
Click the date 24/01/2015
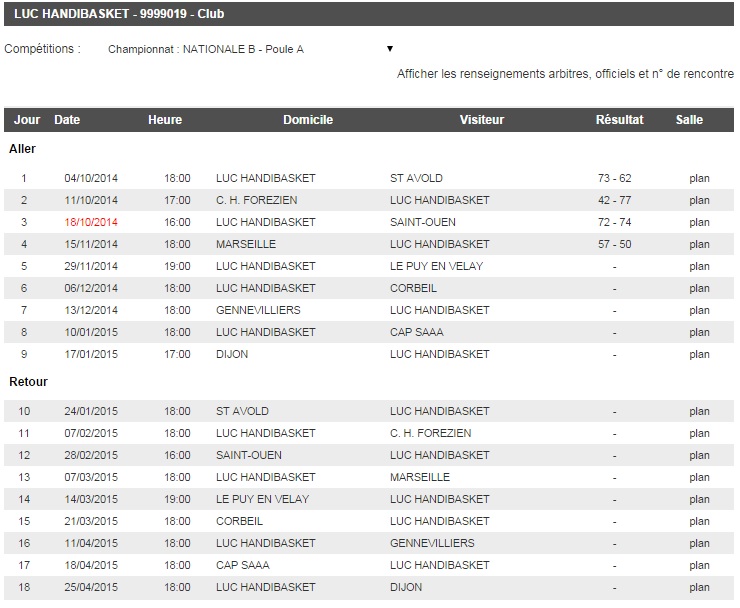point(91,411)
